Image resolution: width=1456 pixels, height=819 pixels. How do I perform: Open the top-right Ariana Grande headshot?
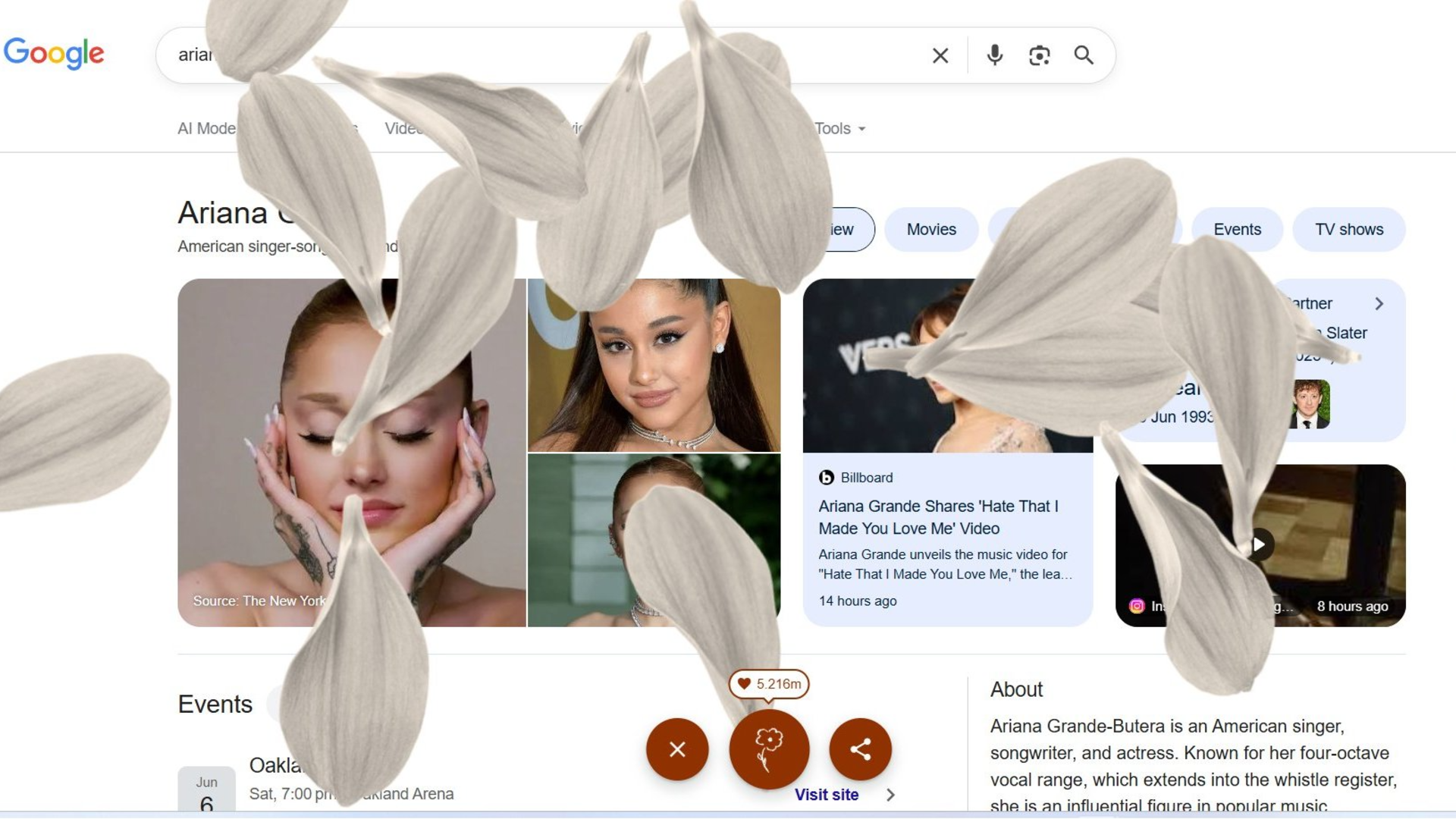(x=654, y=365)
